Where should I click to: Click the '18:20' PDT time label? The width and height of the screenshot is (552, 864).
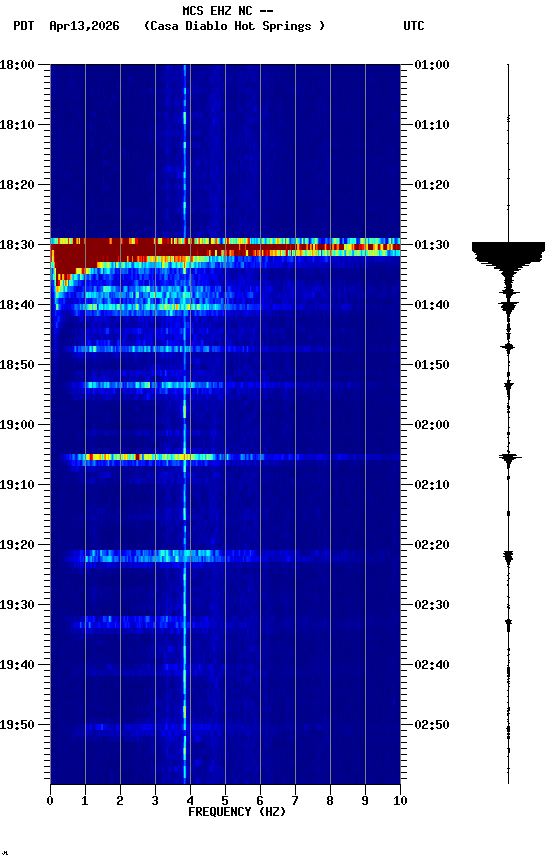(x=17, y=185)
